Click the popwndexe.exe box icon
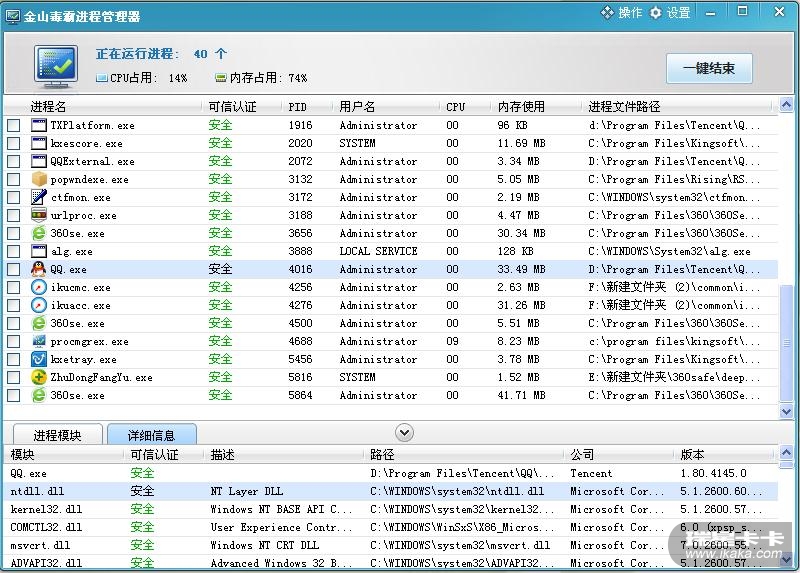Viewport: 800px width, 573px height. (x=39, y=179)
